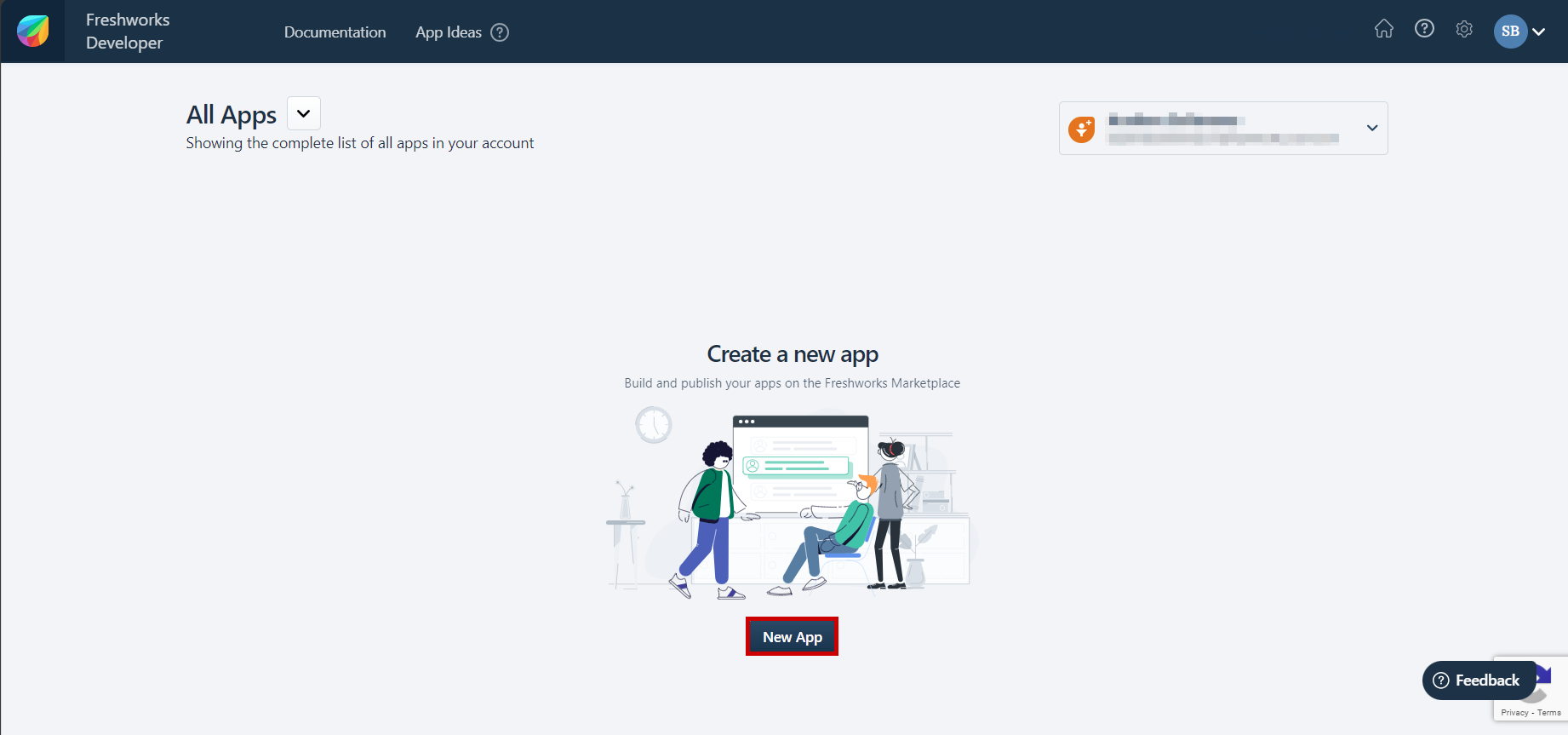Screen dimensions: 1568x735
Task: Expand the All Apps filter dropdown
Action: (304, 113)
